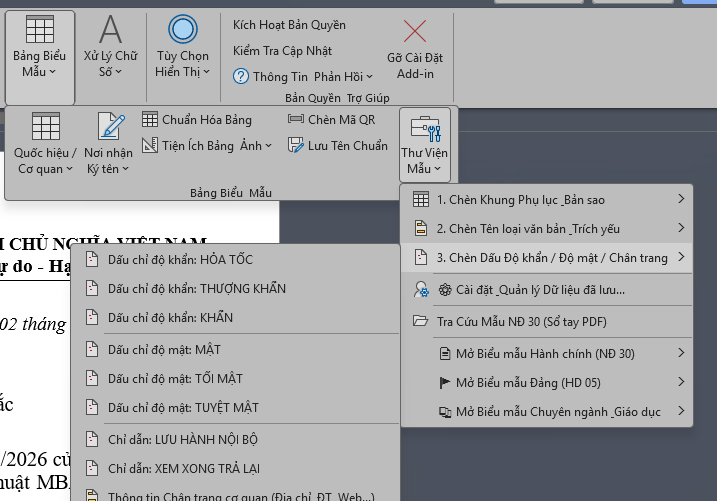Expand the Mở Biểu mẫu Đảng submenu arrow
The width and height of the screenshot is (717, 501).
pos(681,382)
